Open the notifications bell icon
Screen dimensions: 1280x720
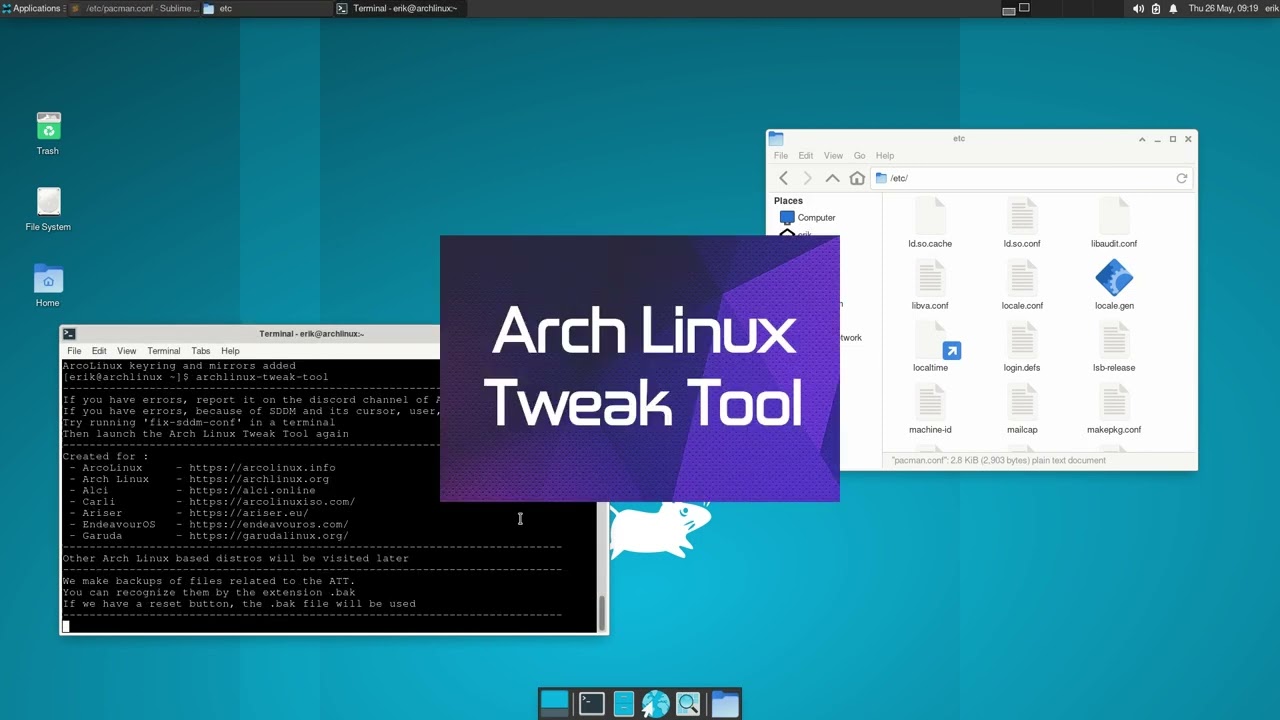pos(1173,8)
